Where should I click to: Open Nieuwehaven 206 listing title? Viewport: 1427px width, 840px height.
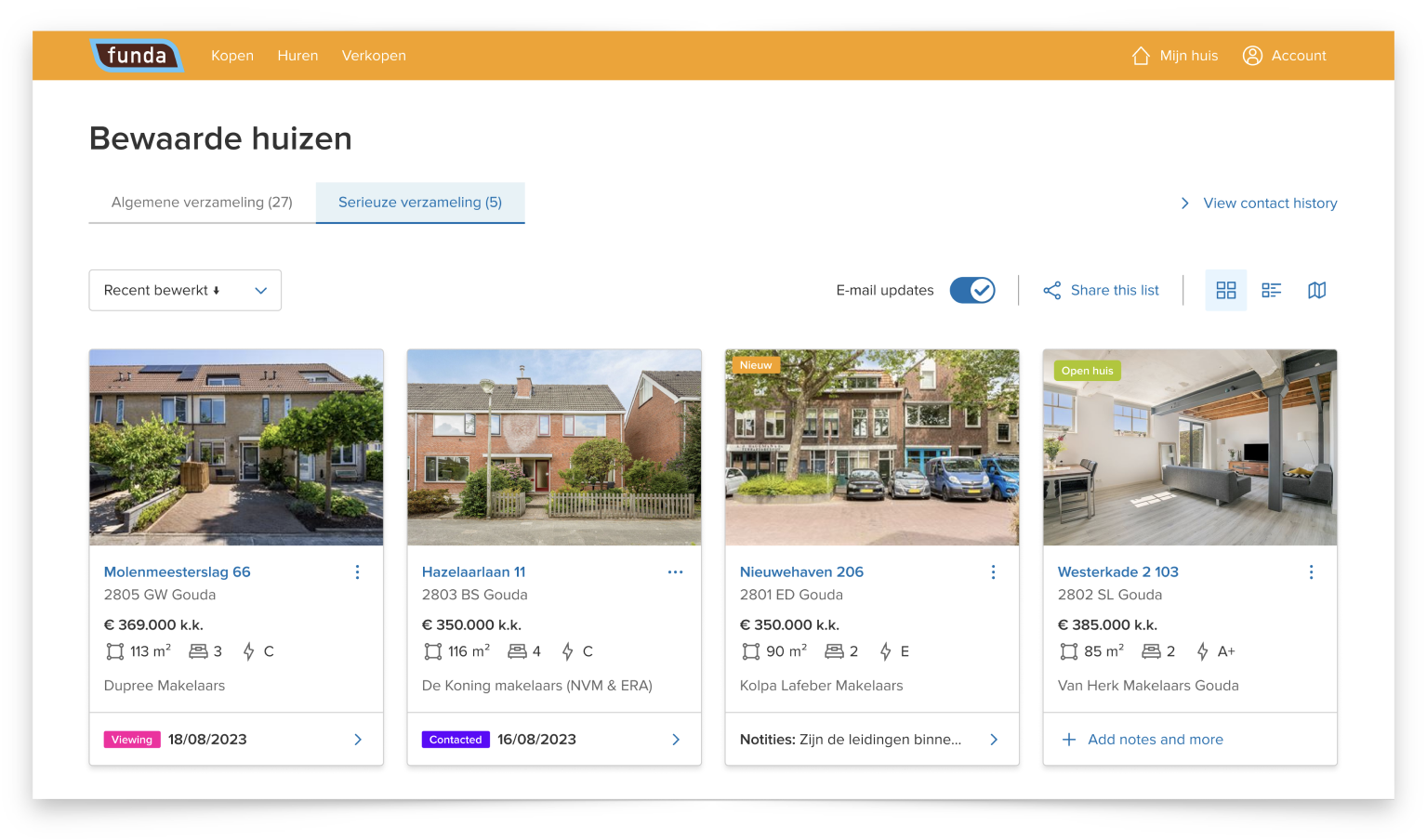[x=801, y=572]
